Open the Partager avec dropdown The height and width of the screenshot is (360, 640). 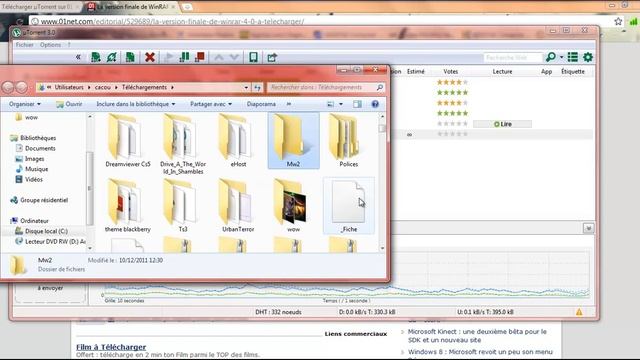pos(211,104)
